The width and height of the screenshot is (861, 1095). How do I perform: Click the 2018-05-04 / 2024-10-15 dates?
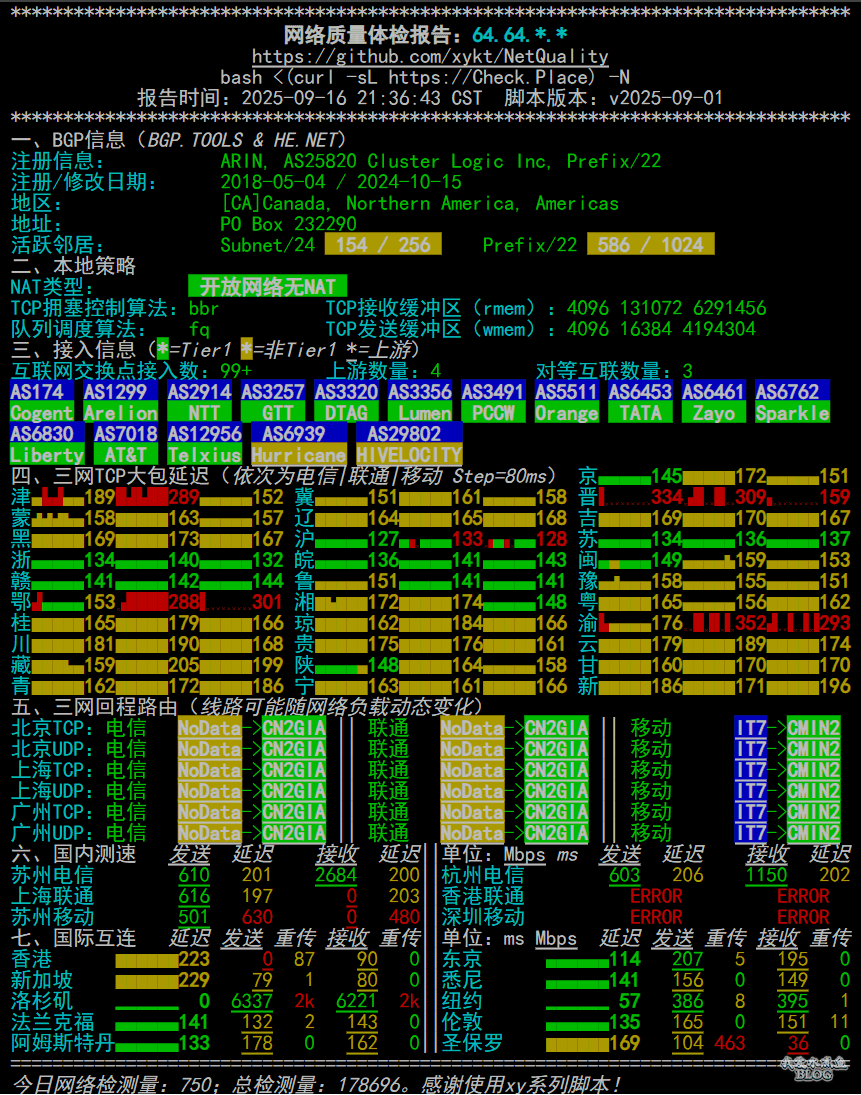tap(341, 182)
